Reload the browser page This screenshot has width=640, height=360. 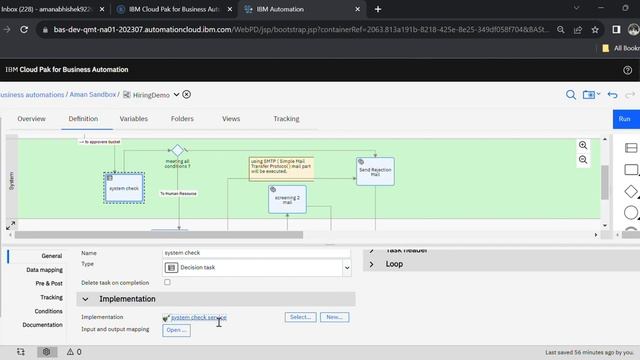[24, 29]
